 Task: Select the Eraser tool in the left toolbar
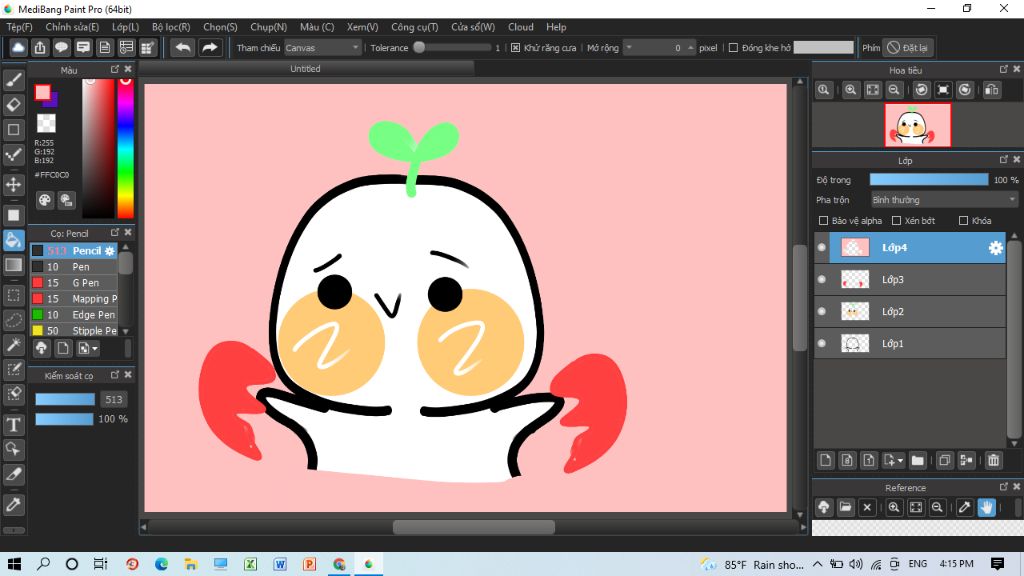tap(14, 104)
